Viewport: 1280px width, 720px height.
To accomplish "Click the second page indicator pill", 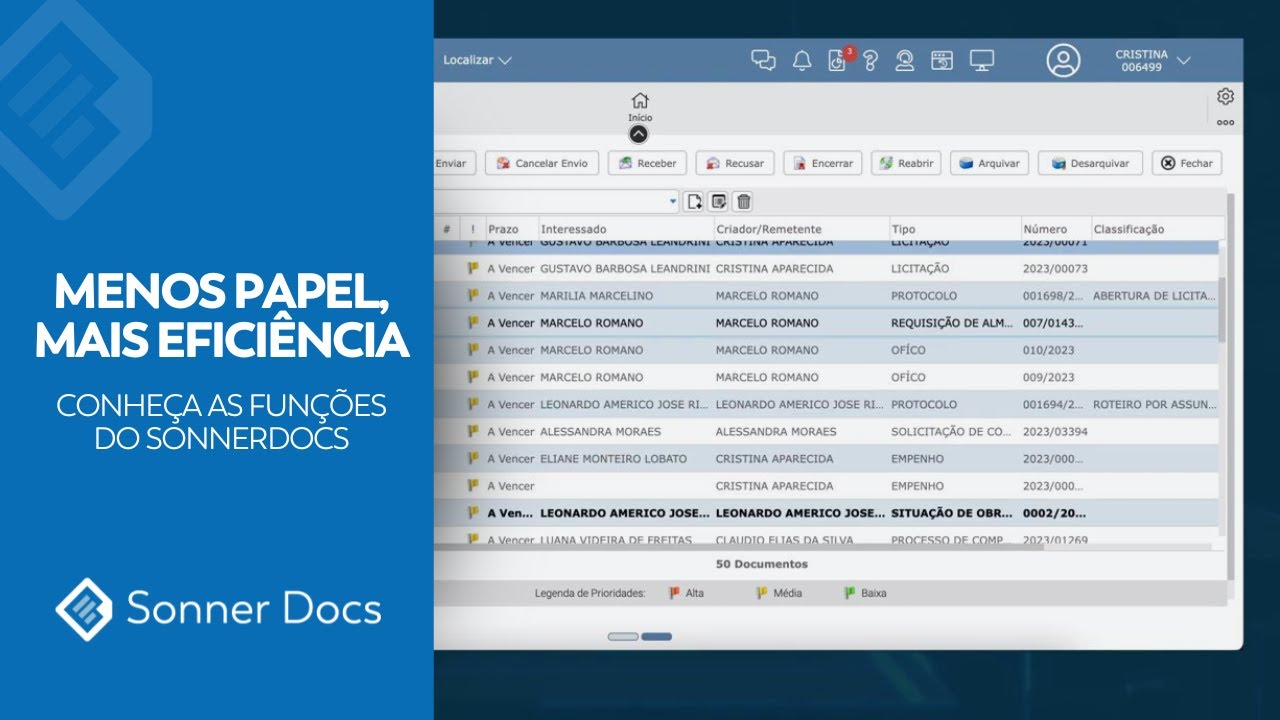I will point(657,637).
